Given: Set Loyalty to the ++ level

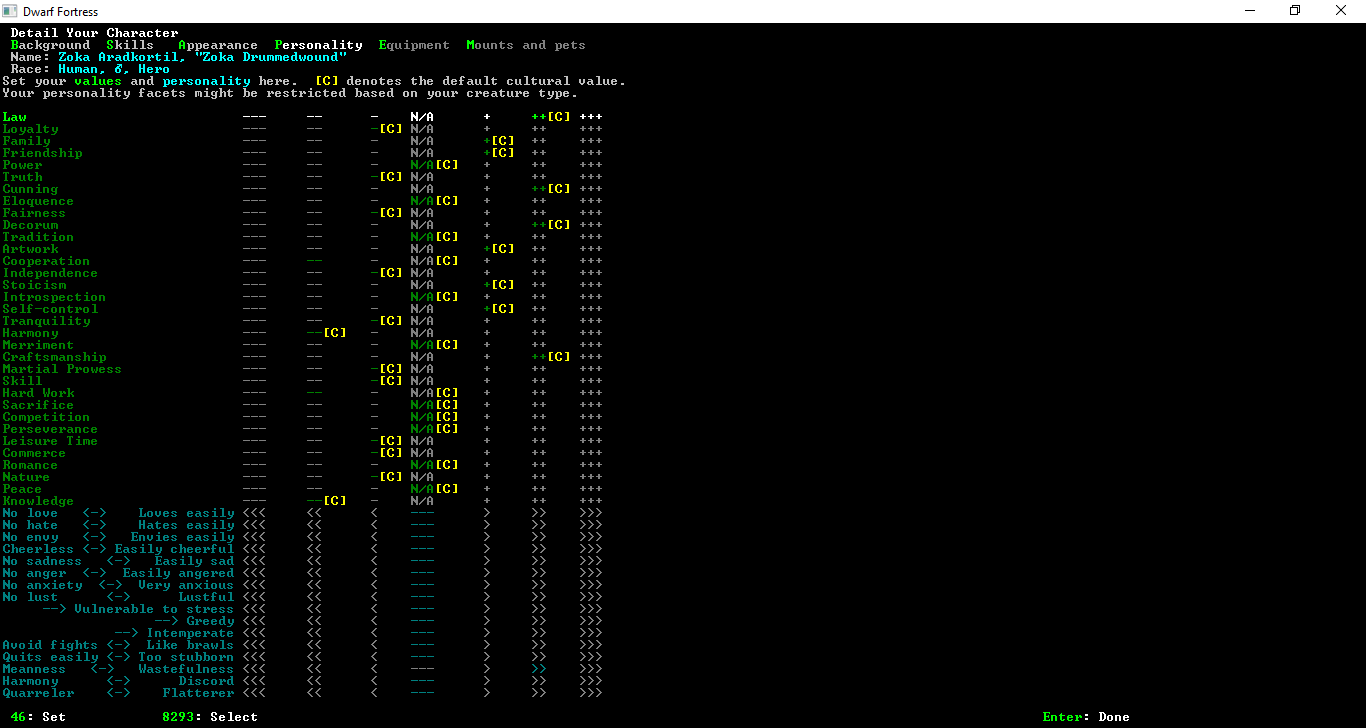Looking at the screenshot, I should pos(538,129).
